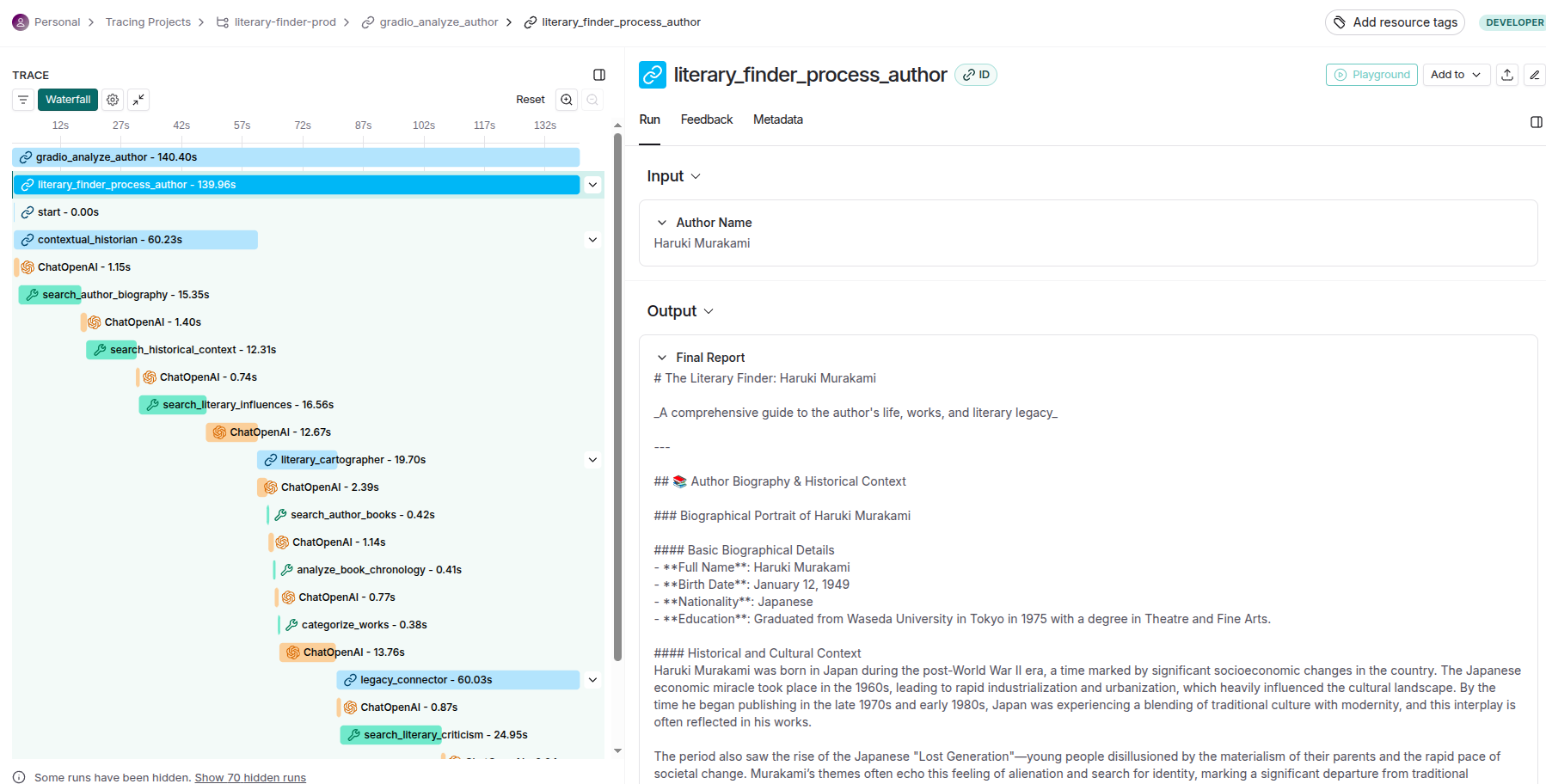This screenshot has height=784, width=1546.
Task: Open the trace filter options
Action: [x=22, y=100]
